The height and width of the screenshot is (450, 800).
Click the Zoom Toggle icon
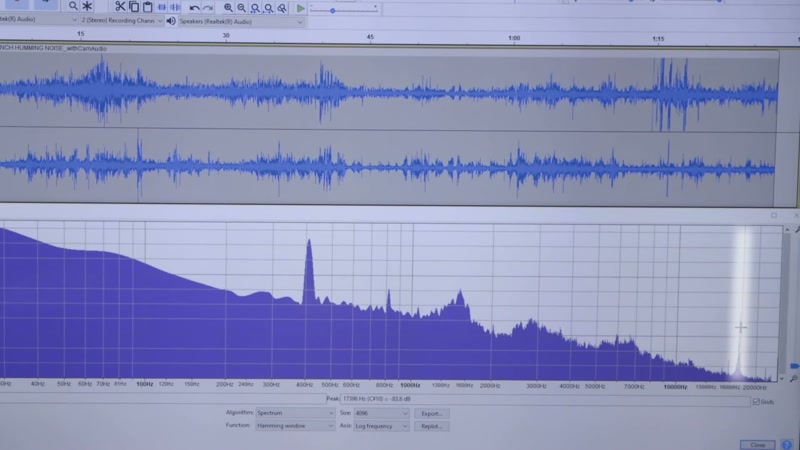pyautogui.click(x=282, y=8)
